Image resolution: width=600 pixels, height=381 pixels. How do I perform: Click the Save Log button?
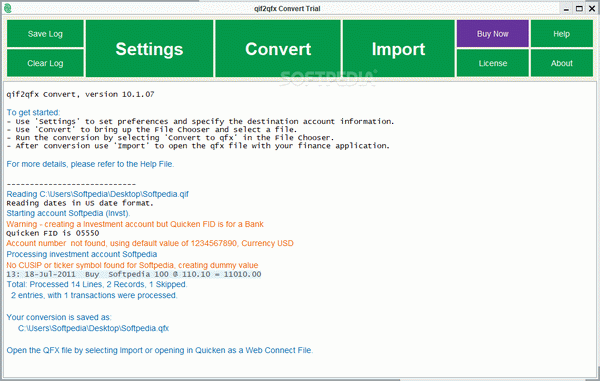pyautogui.click(x=45, y=34)
